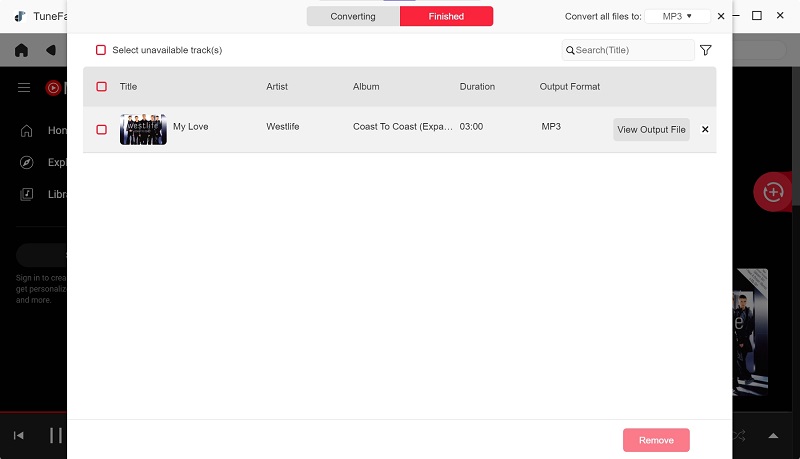Toggle the select-all checkbox in header row
Image resolution: width=800 pixels, height=459 pixels.
pyautogui.click(x=101, y=87)
